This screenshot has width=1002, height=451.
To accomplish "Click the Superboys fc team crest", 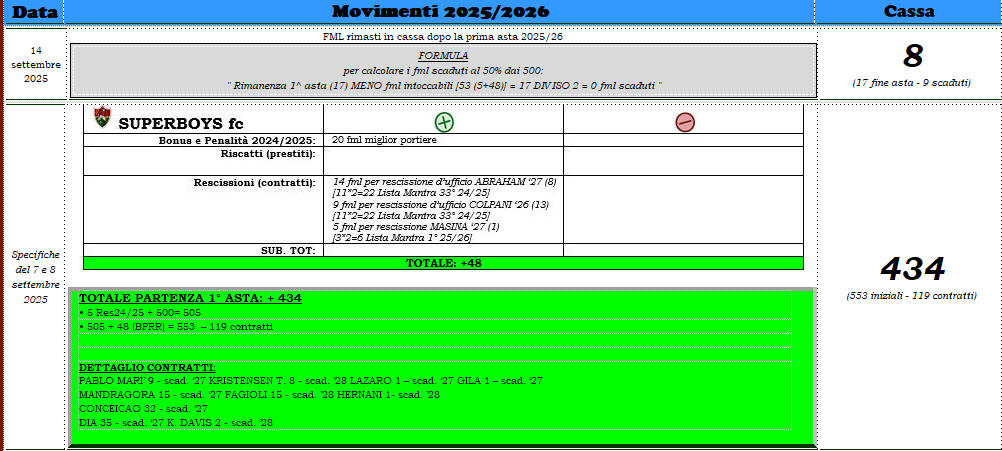I will pos(101,118).
